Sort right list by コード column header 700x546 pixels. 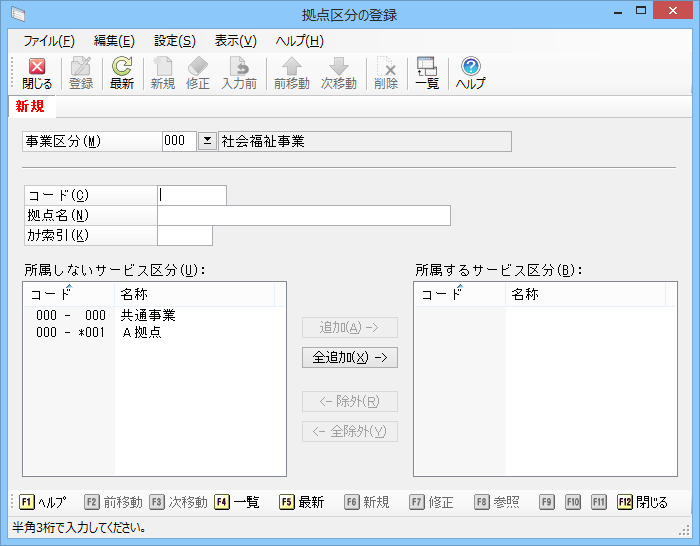441,294
